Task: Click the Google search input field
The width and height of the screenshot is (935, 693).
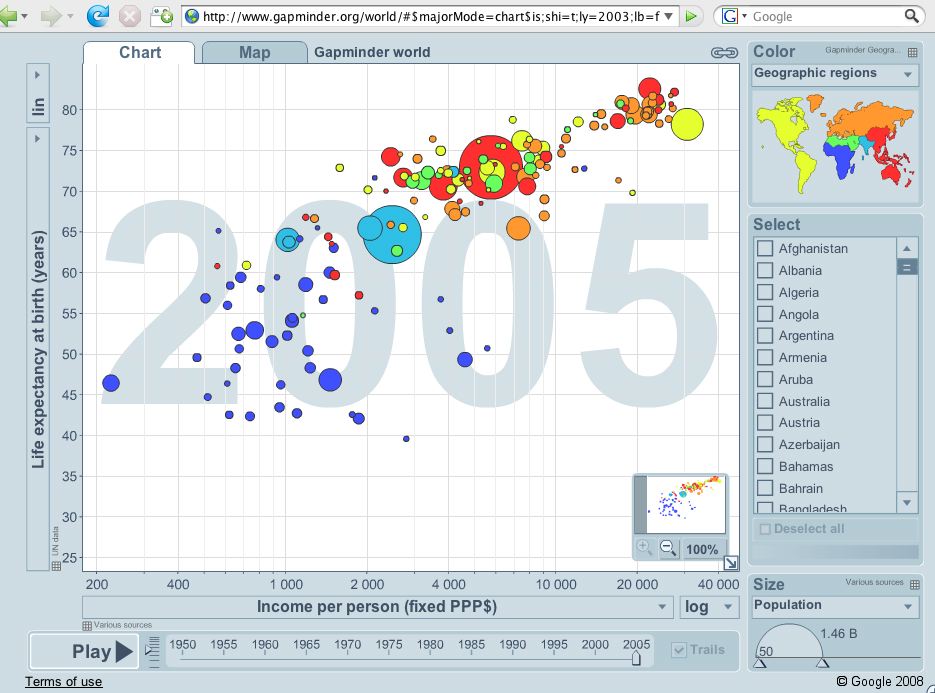Action: pyautogui.click(x=826, y=16)
